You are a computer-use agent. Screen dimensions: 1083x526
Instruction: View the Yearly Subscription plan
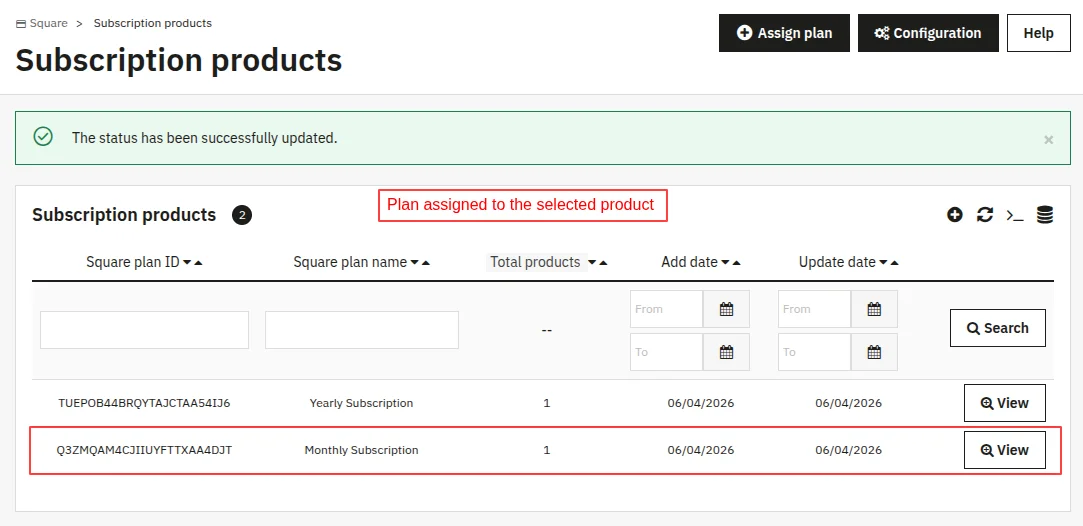pyautogui.click(x=1004, y=403)
